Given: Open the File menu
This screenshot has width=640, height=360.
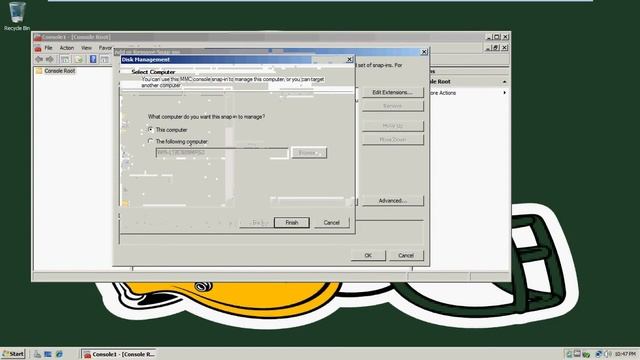Looking at the screenshot, I should 48,48.
